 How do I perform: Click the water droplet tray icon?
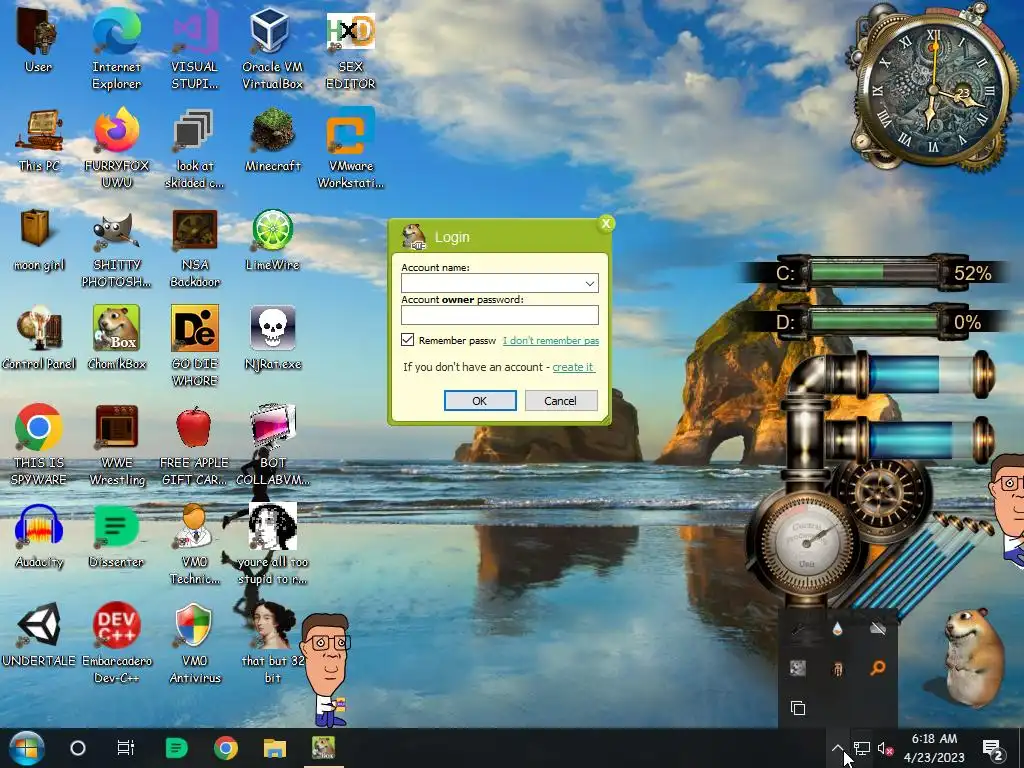click(x=838, y=628)
